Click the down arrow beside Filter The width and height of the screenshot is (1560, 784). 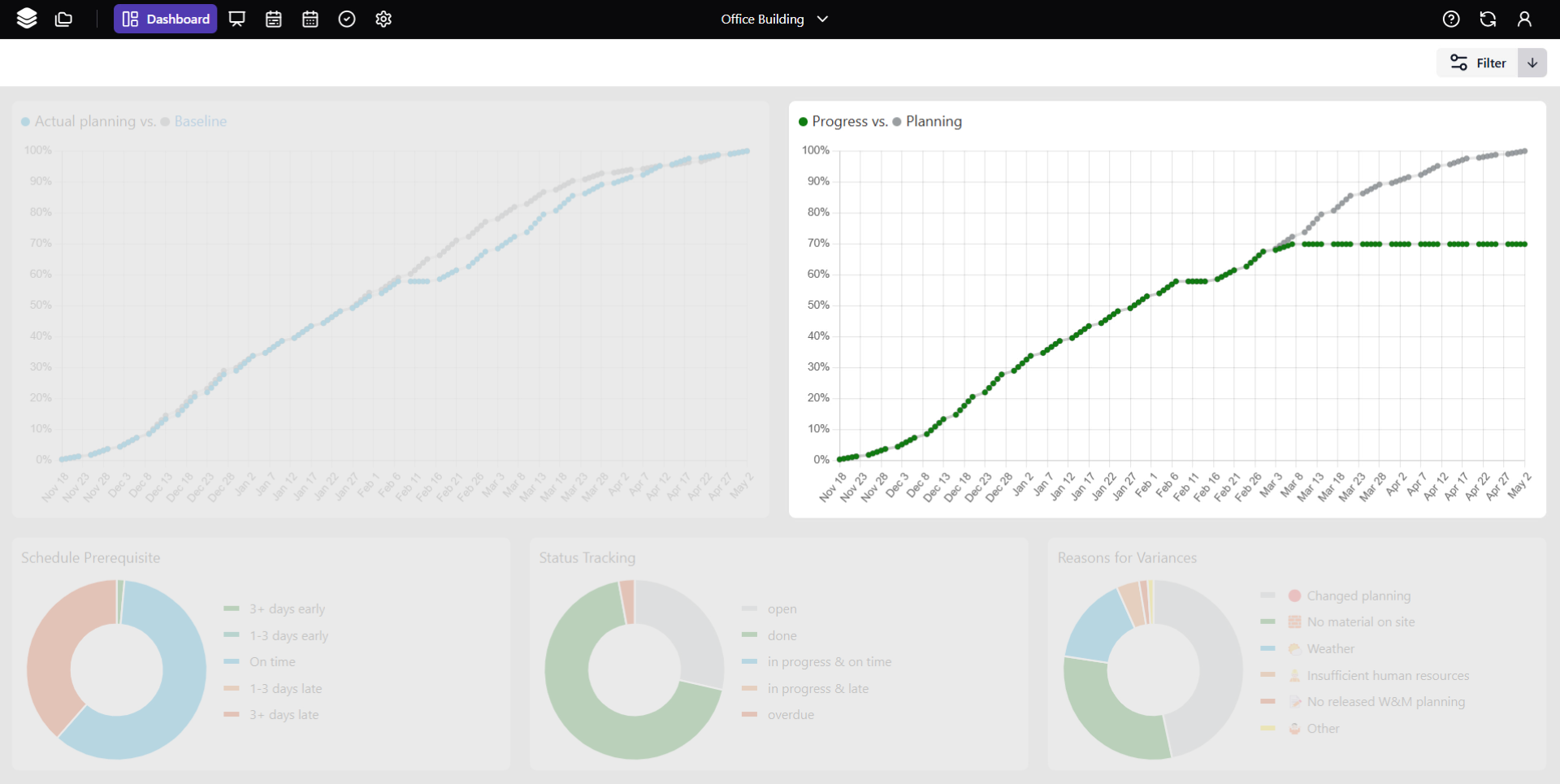point(1532,63)
